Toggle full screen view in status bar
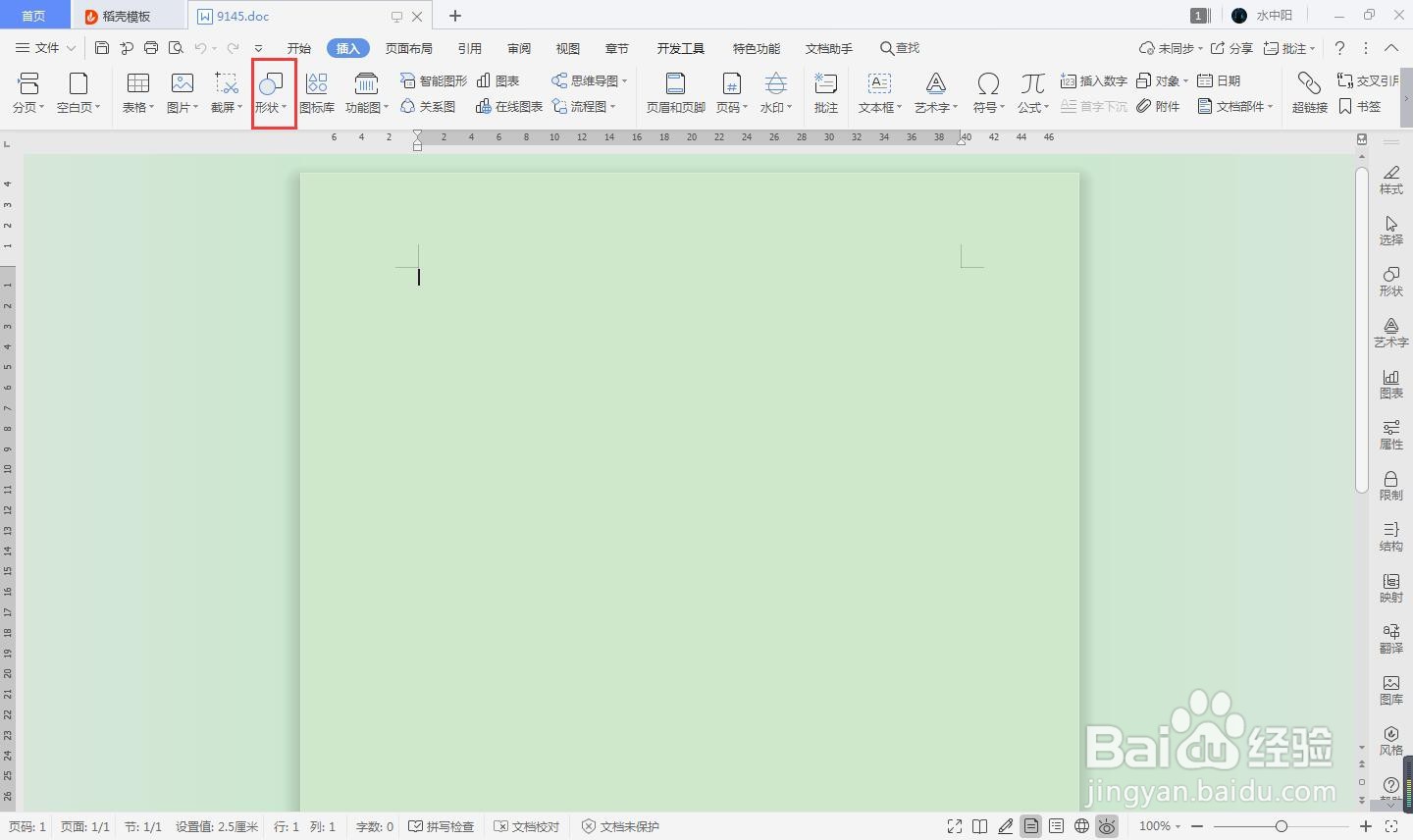This screenshot has width=1413, height=840. tap(954, 826)
